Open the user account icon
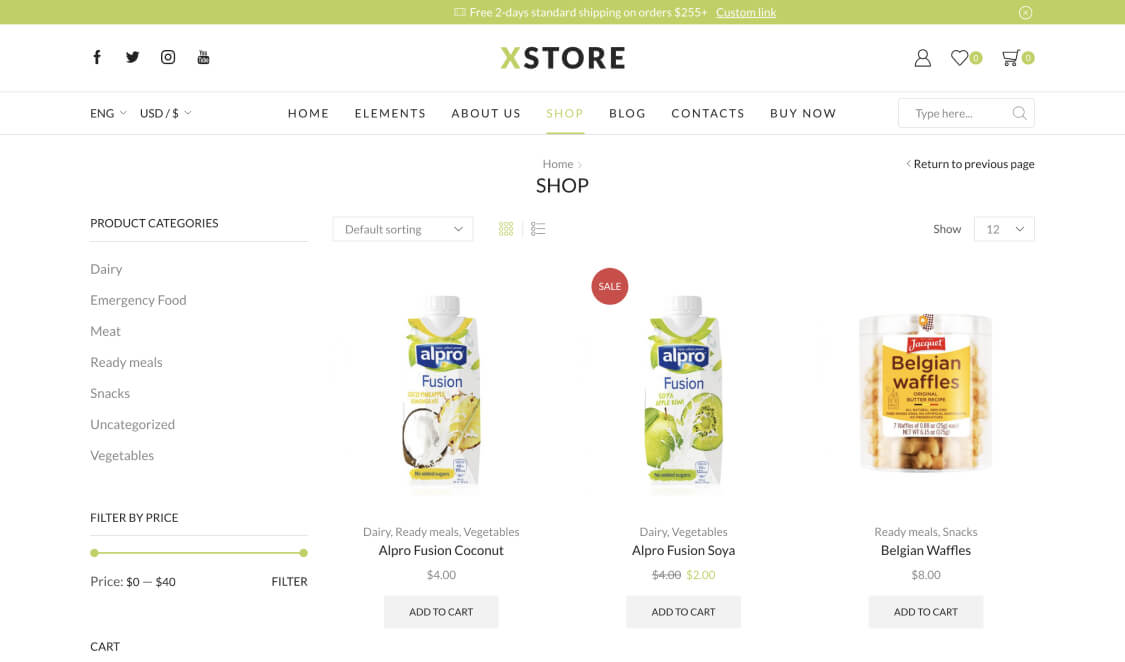The height and width of the screenshot is (662, 1125). click(x=923, y=58)
